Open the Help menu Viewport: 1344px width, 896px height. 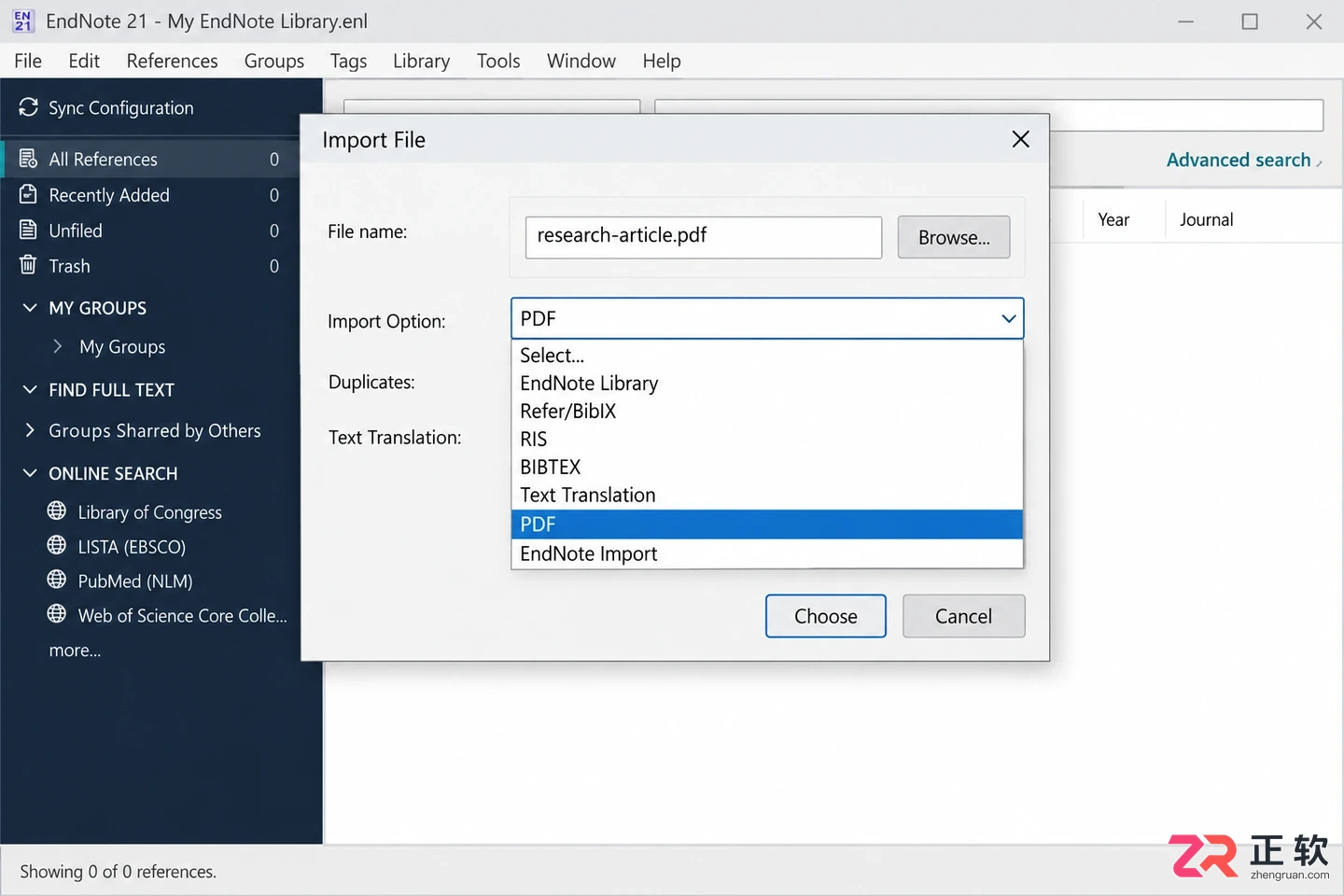click(x=662, y=61)
